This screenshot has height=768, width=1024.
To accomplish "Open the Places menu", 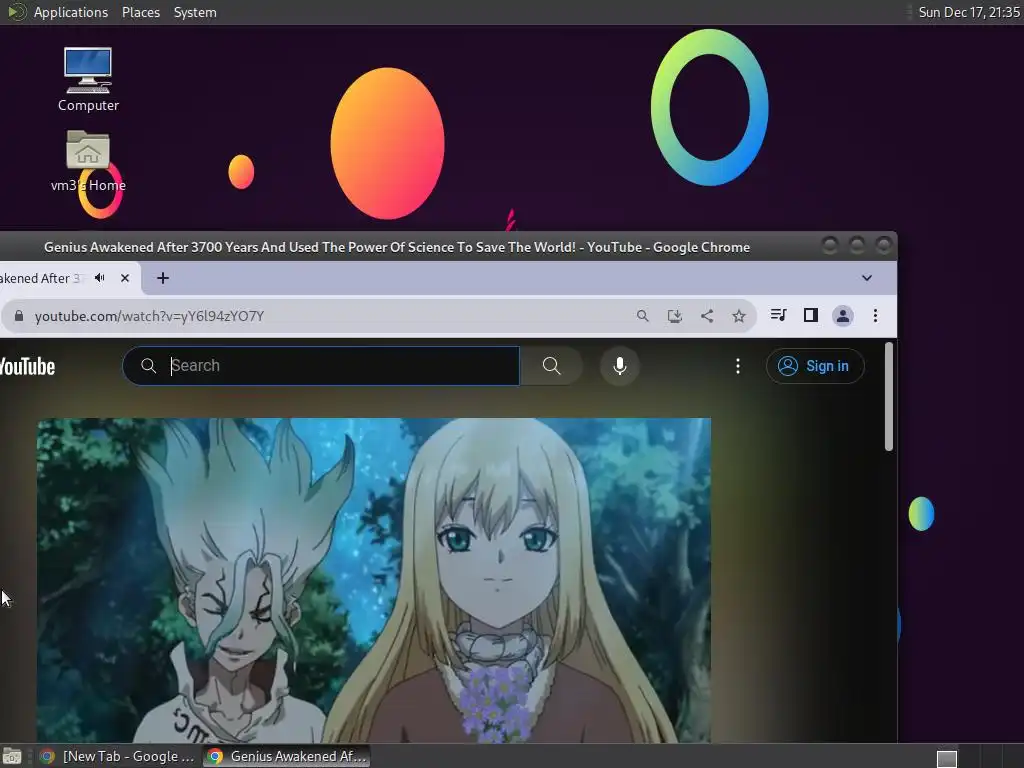I will pyautogui.click(x=140, y=12).
